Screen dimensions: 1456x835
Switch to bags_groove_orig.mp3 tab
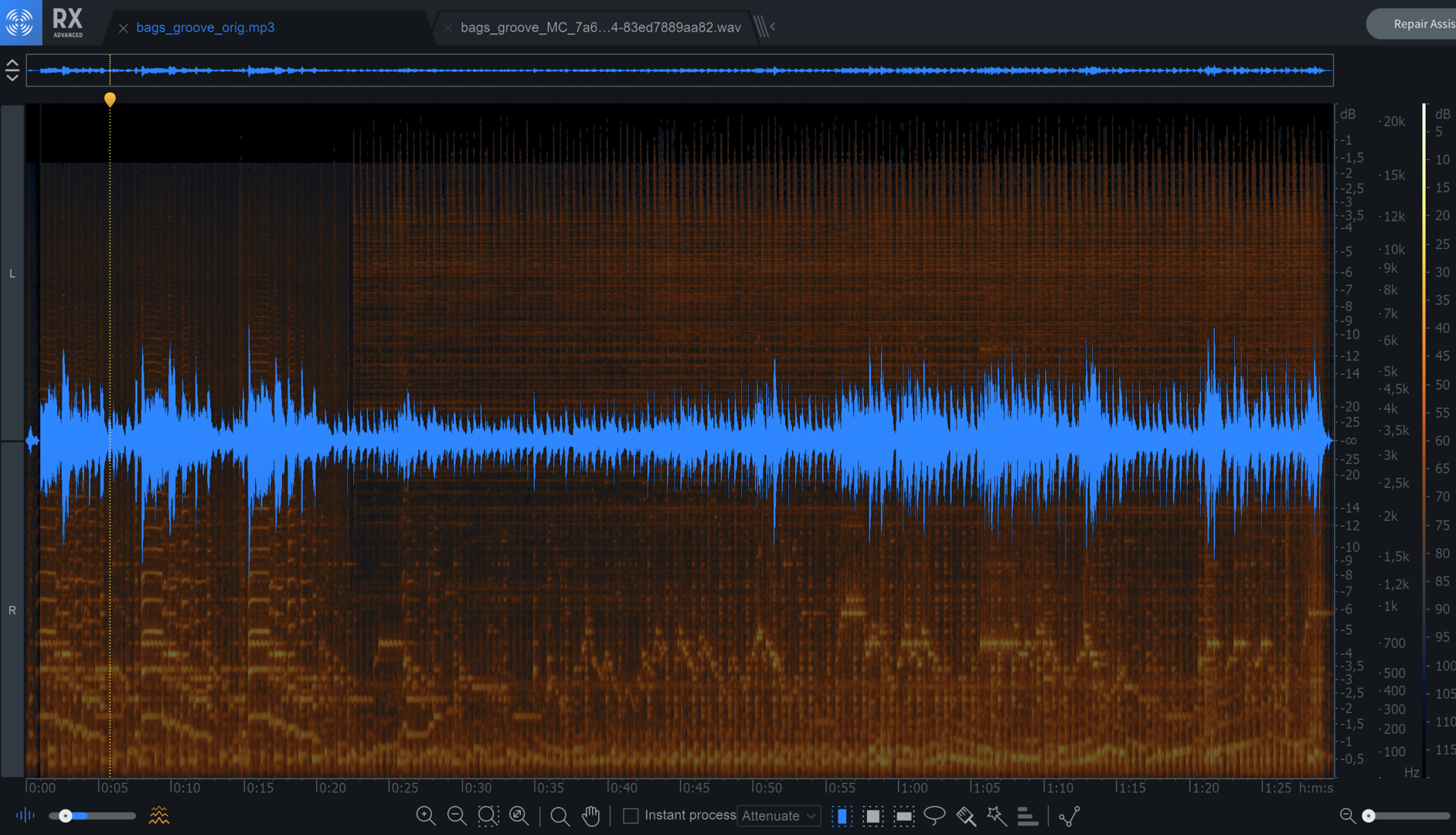pos(205,27)
